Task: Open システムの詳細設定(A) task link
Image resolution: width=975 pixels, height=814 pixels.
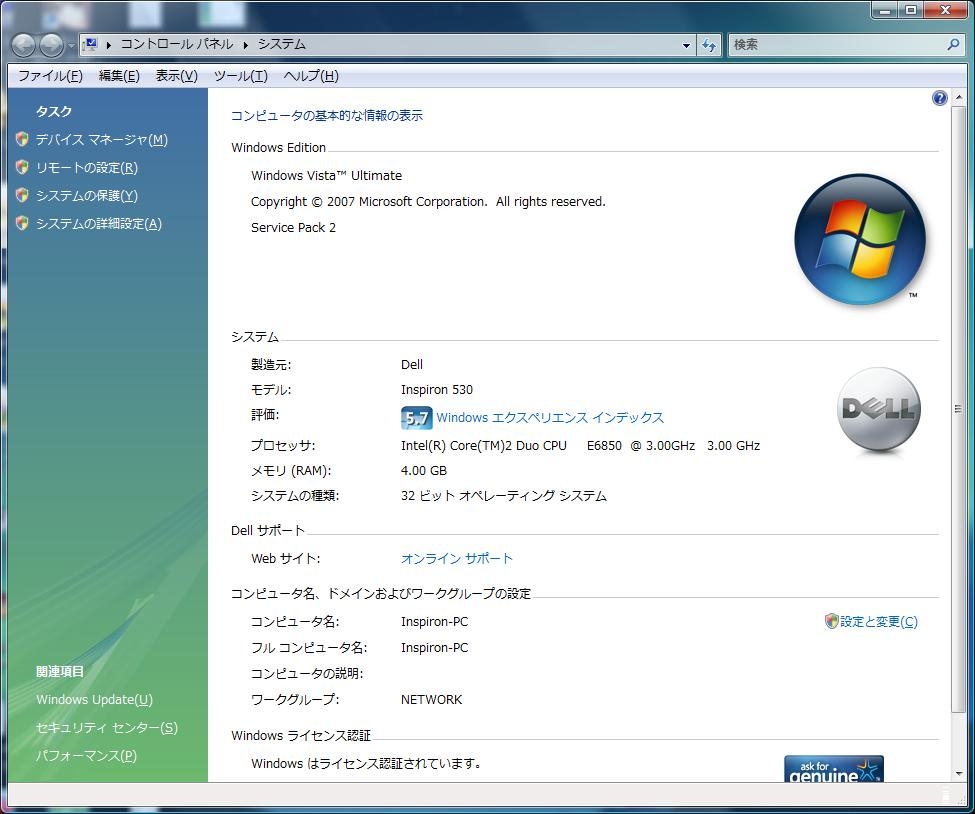Action: tap(99, 224)
